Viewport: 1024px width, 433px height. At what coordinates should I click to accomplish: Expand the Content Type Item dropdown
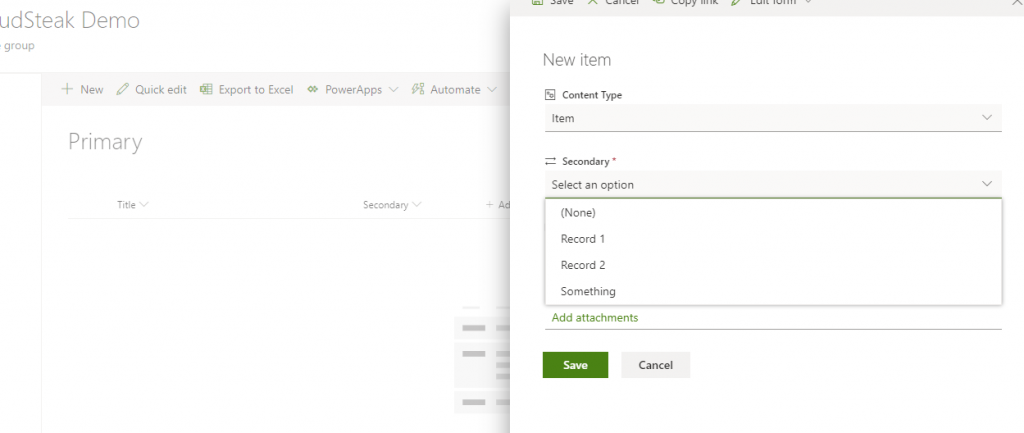tap(987, 118)
